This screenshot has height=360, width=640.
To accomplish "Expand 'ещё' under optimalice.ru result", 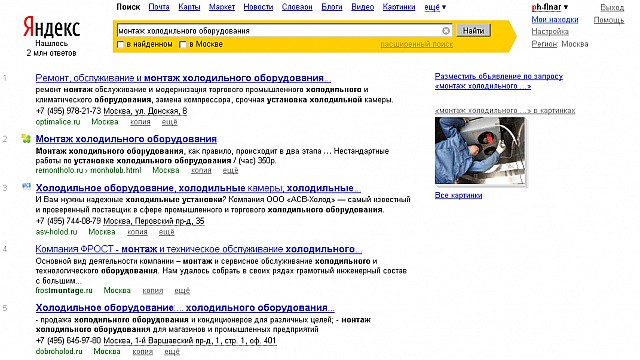I will coord(169,122).
